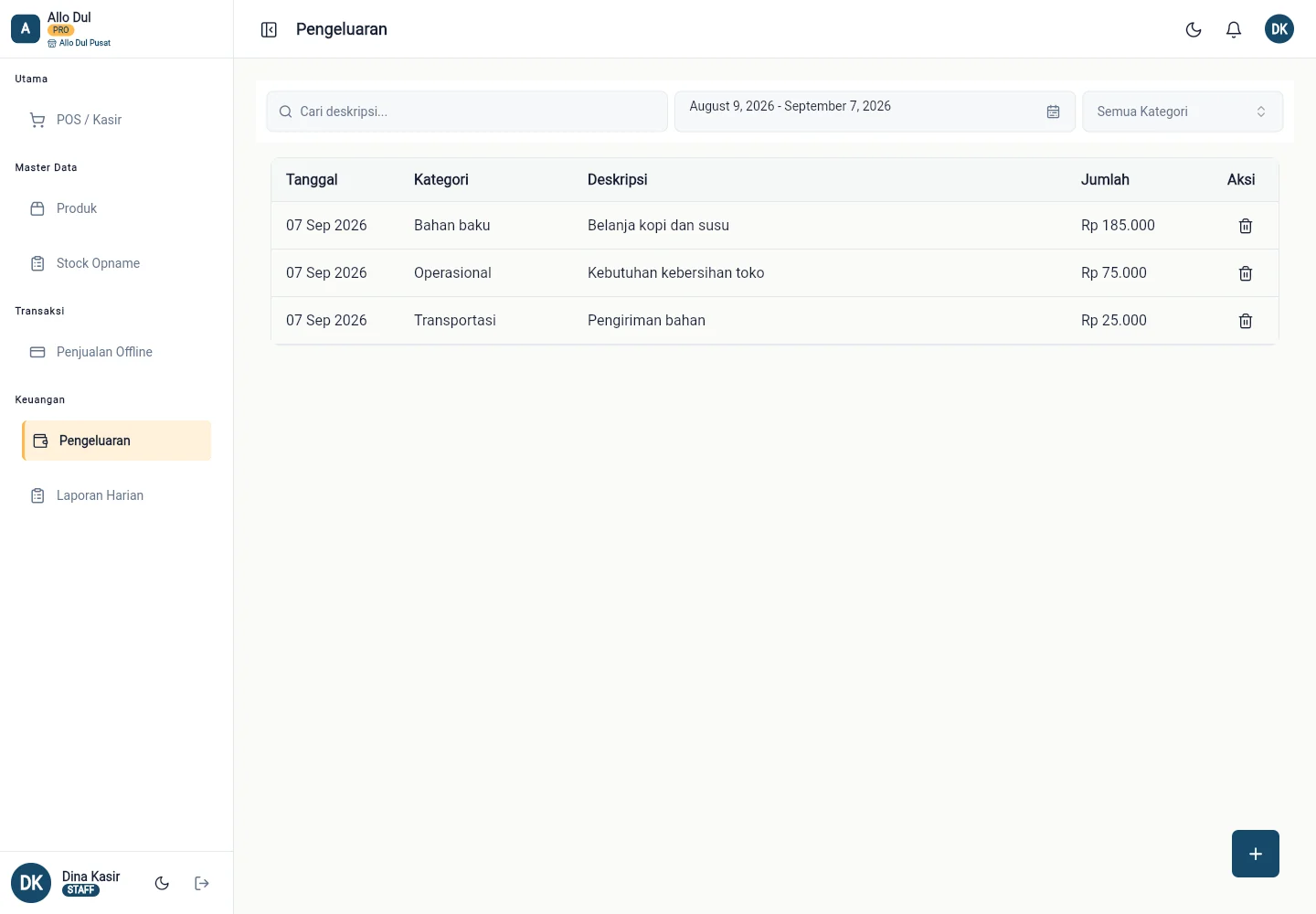
Task: Click the STAFF badge under Dina Kasir
Action: (80, 890)
